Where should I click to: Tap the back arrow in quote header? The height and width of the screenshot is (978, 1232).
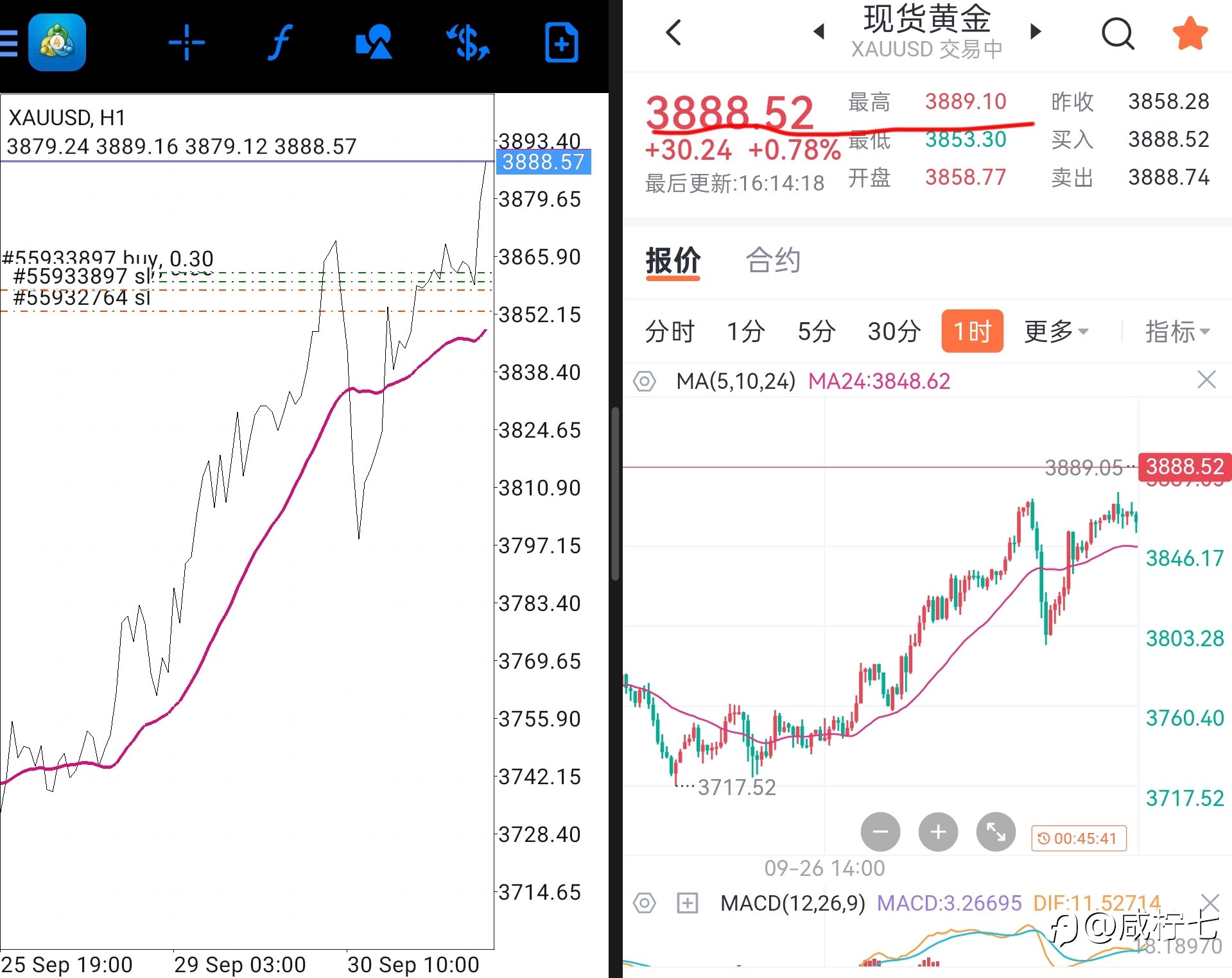[673, 32]
